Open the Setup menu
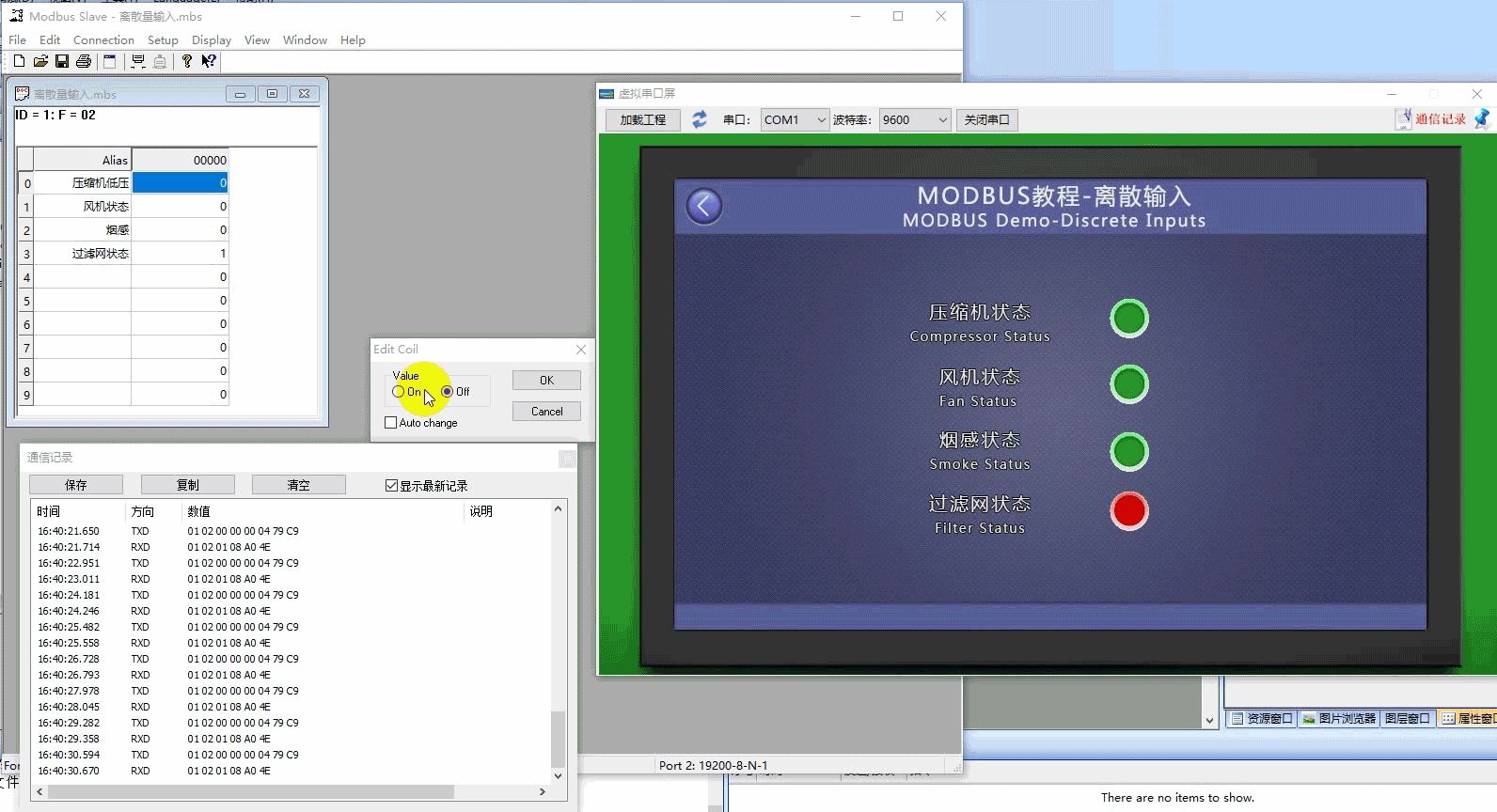The width and height of the screenshot is (1497, 812). pos(163,39)
